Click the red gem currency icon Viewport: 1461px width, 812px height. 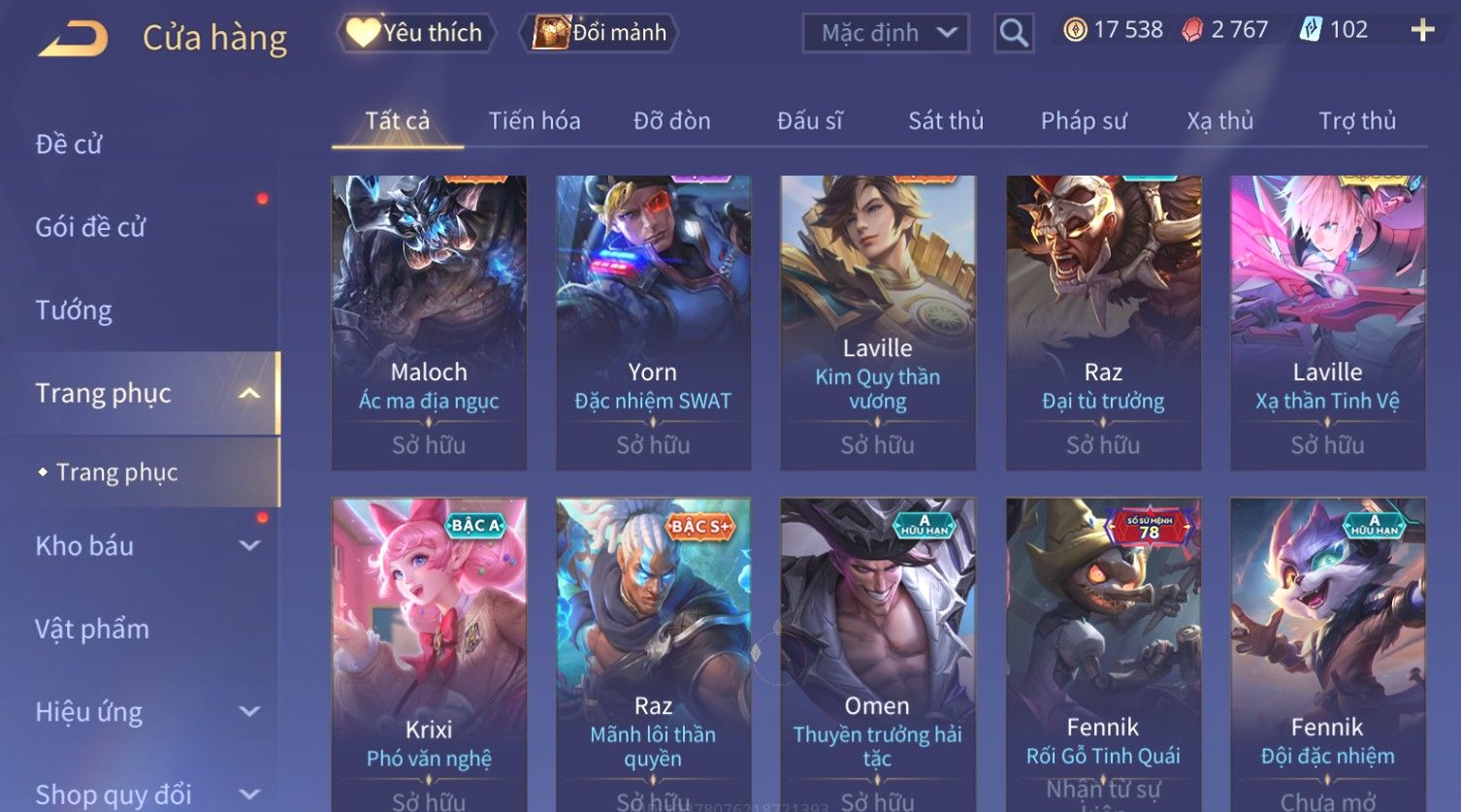1192,30
